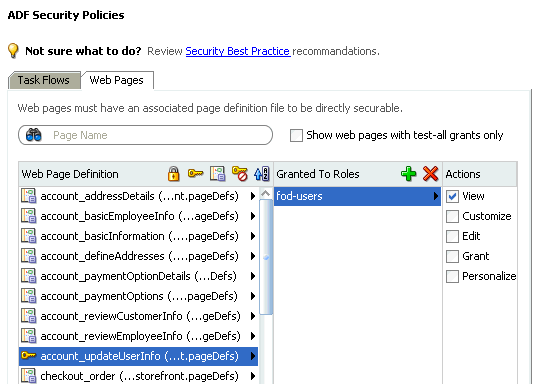Expand arrow for account_updateUserInfo row
The width and height of the screenshot is (536, 384).
[x=253, y=356]
